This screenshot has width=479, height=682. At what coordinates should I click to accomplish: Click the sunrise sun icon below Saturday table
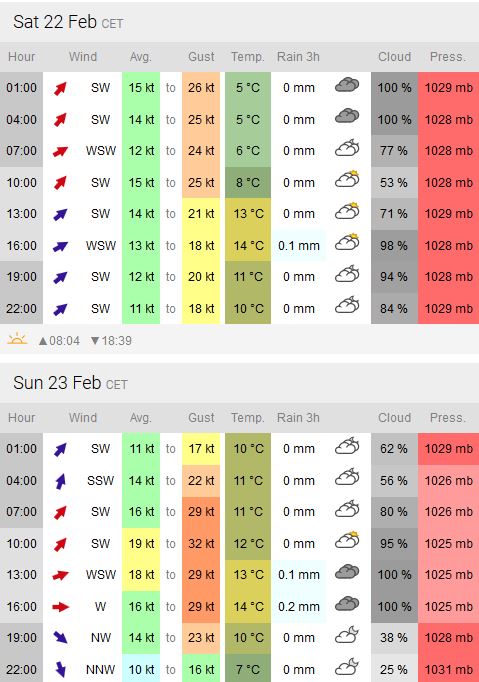(x=17, y=338)
